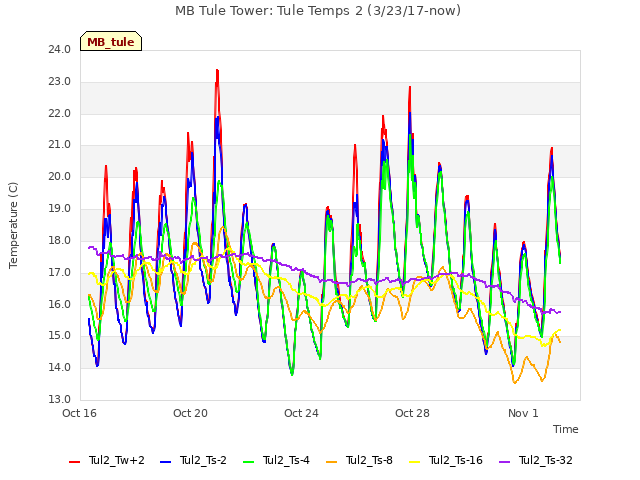
Task: Click the highest red peak above 23
Action: tap(218, 71)
